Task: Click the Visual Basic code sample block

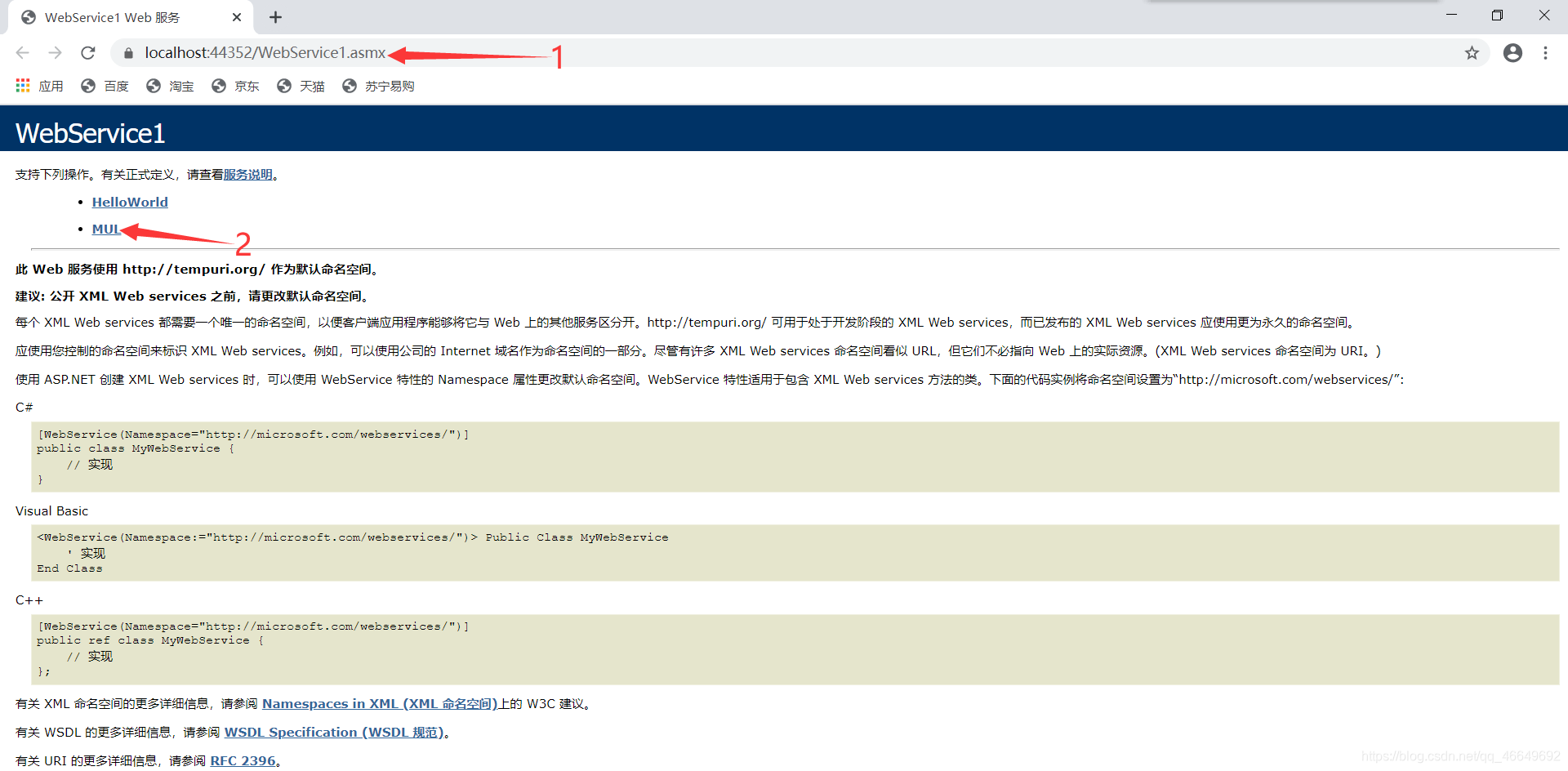Action: pos(795,553)
